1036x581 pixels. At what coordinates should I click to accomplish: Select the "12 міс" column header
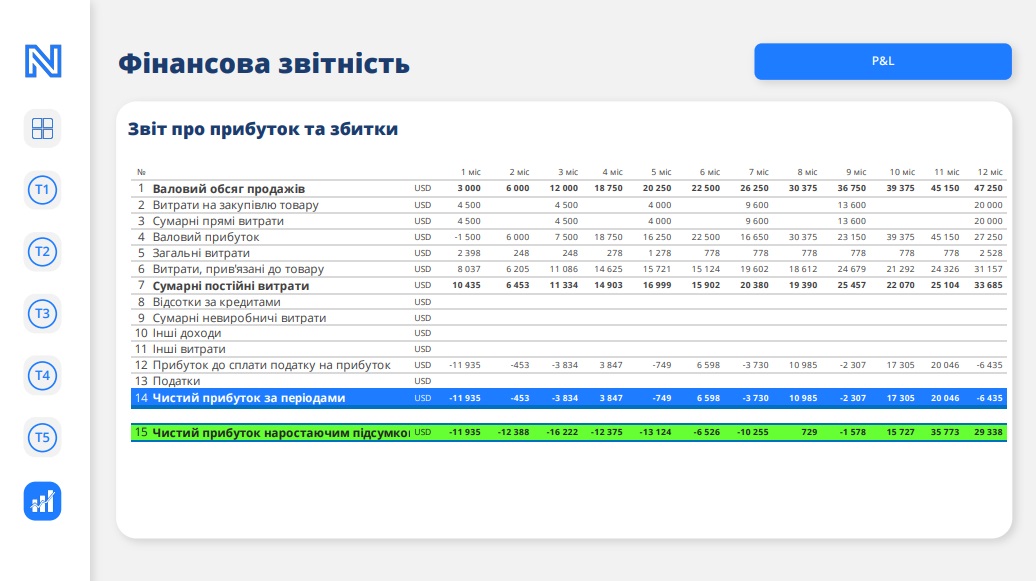click(x=990, y=172)
